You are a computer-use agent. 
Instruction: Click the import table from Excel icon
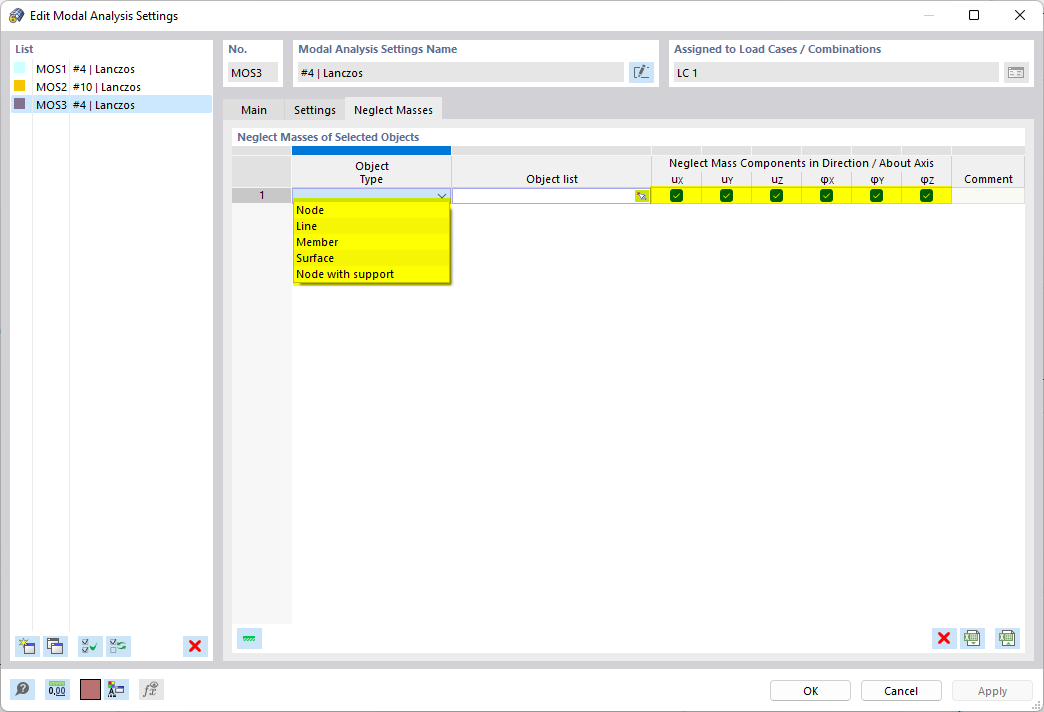click(1007, 638)
